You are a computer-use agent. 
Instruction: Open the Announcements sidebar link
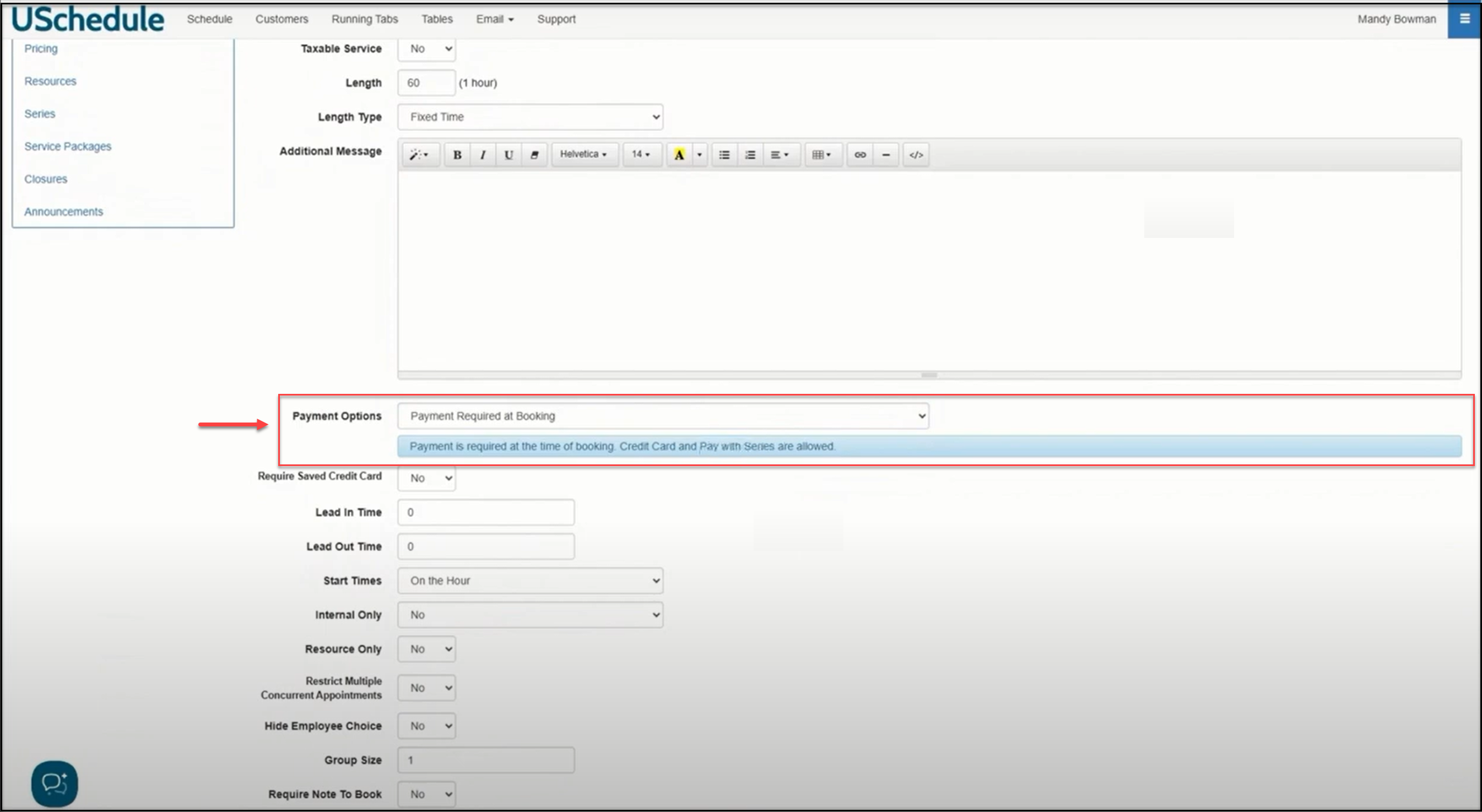(63, 212)
